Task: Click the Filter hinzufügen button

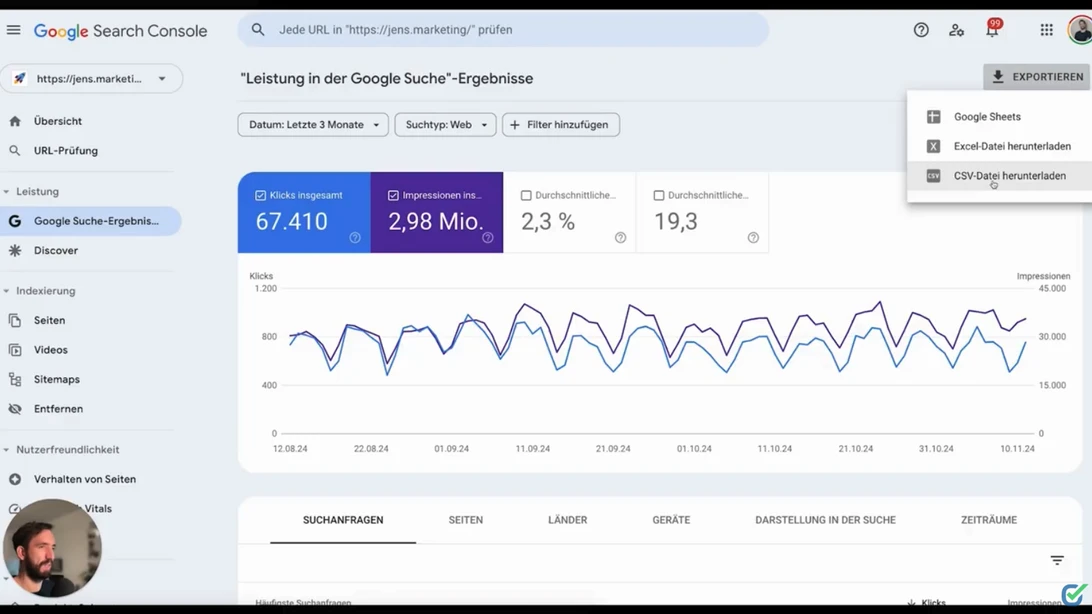Action: (560, 125)
